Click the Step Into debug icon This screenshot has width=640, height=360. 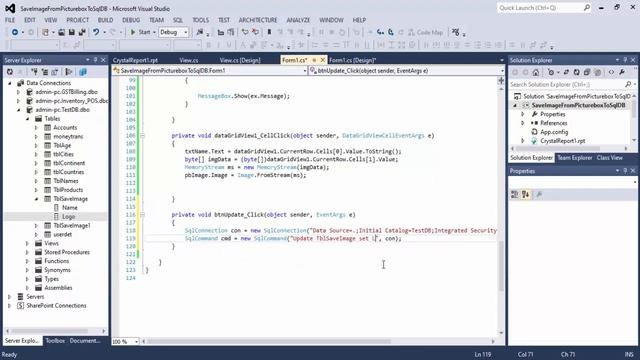pos(380,32)
